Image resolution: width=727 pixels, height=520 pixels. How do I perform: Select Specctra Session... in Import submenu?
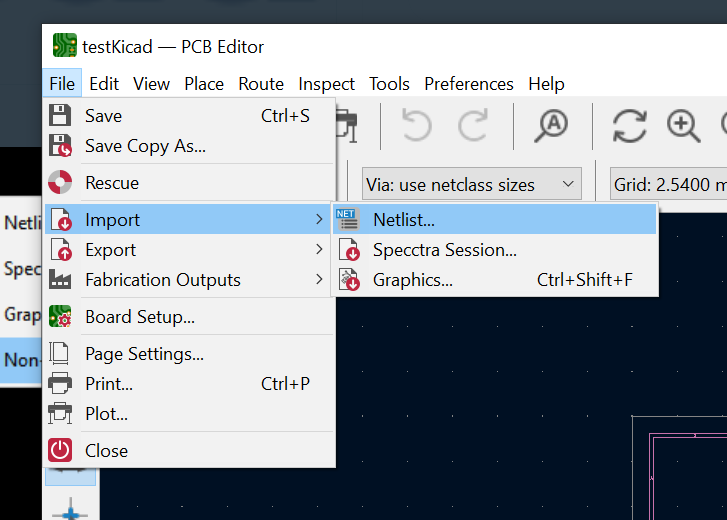(x=494, y=249)
